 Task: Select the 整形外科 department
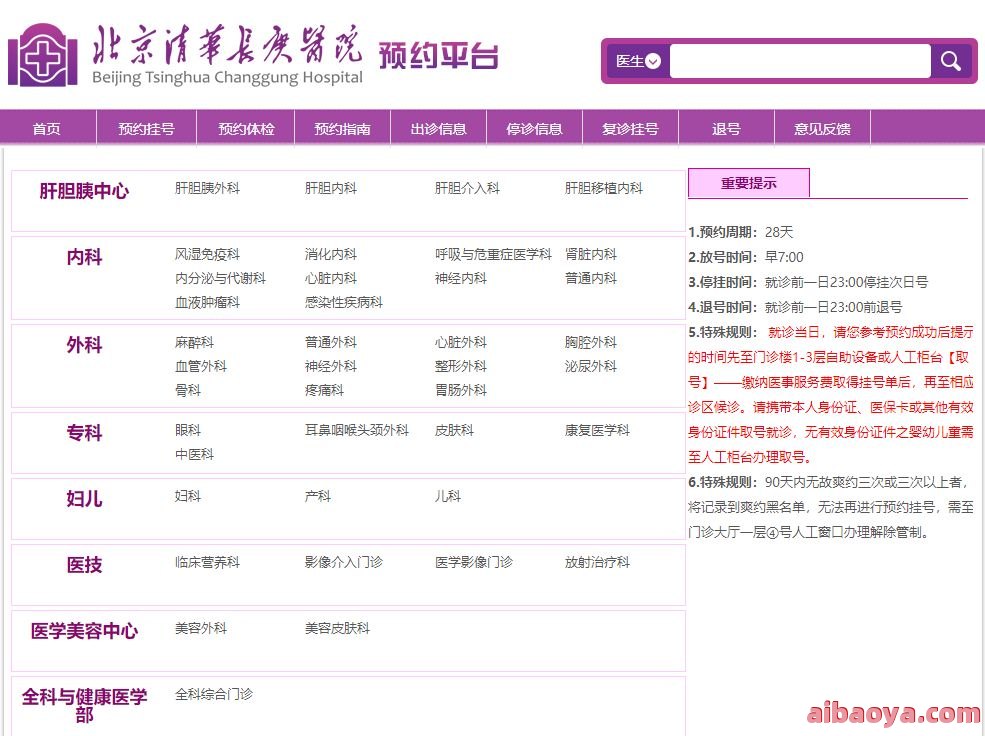pos(460,366)
